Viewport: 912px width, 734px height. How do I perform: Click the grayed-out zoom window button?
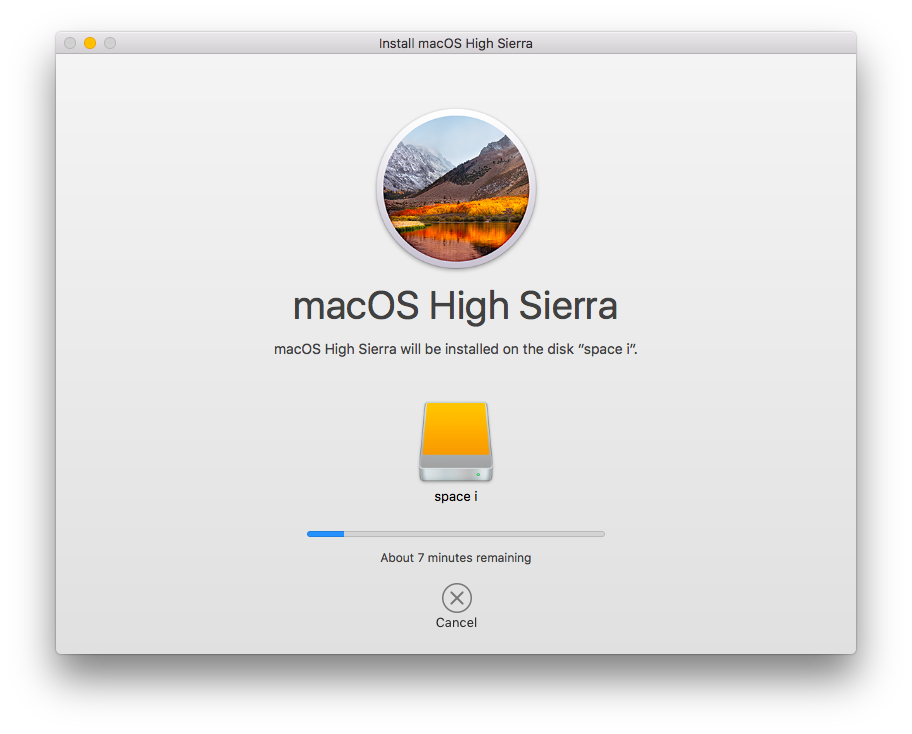pos(110,43)
